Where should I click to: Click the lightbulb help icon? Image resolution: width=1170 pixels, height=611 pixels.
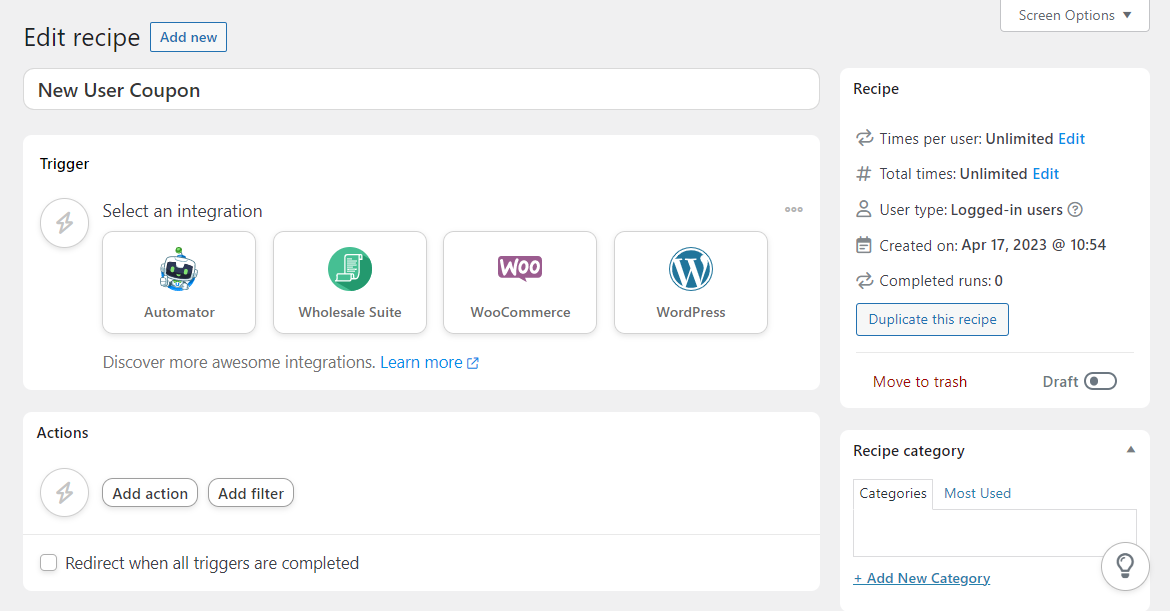pos(1125,566)
